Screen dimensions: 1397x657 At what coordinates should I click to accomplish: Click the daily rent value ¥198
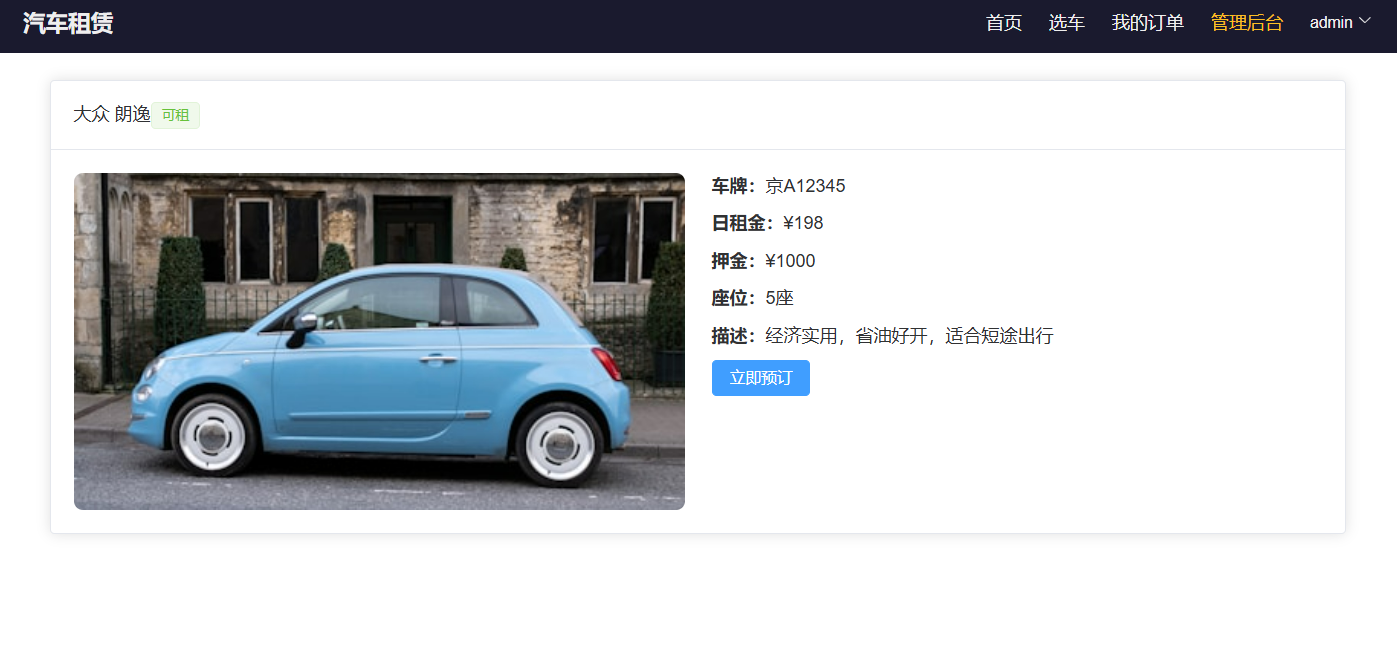(x=803, y=223)
